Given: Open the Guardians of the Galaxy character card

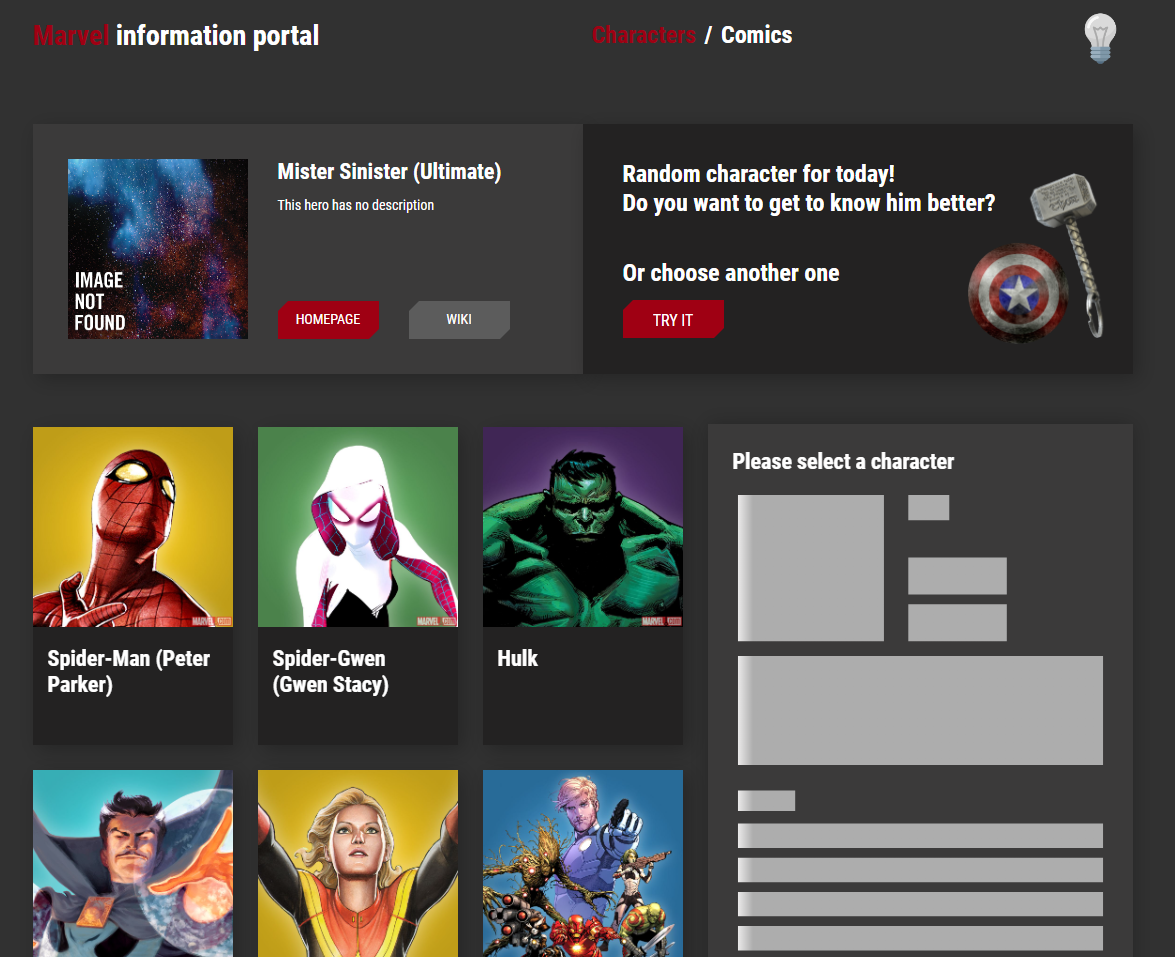Looking at the screenshot, I should coord(582,863).
